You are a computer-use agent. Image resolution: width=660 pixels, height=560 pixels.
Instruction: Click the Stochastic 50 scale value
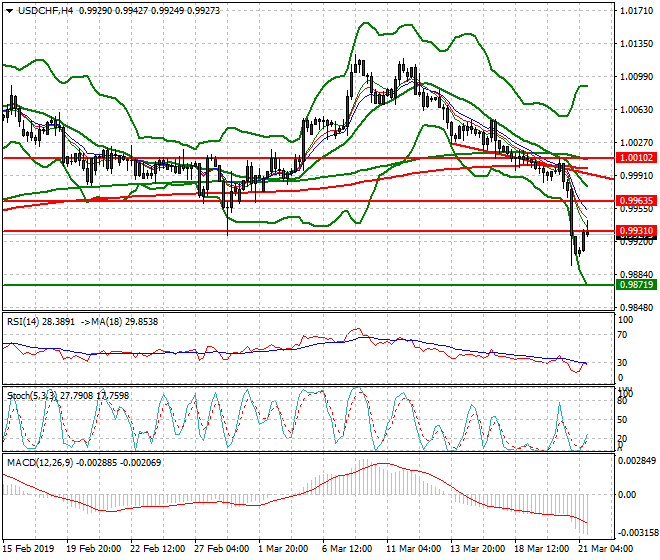point(623,420)
